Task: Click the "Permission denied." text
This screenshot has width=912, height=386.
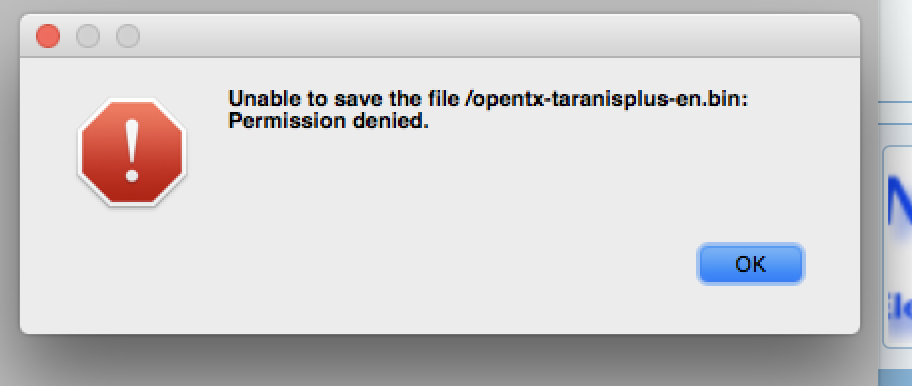Action: [x=328, y=121]
